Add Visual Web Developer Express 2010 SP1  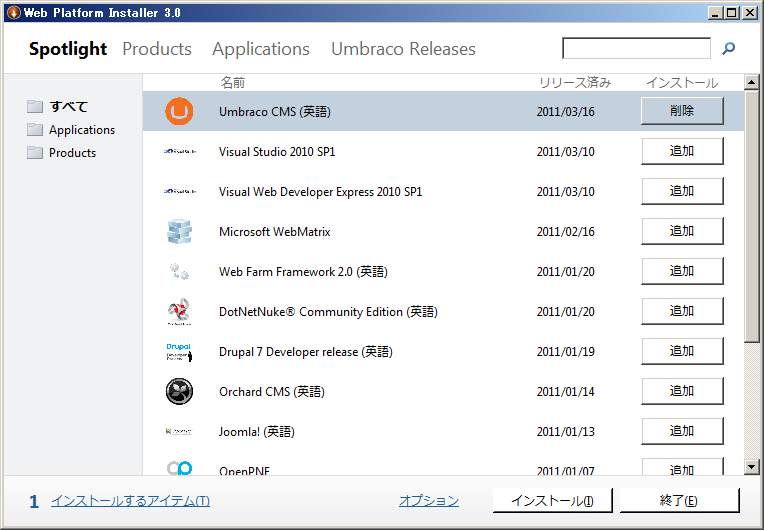coord(682,190)
